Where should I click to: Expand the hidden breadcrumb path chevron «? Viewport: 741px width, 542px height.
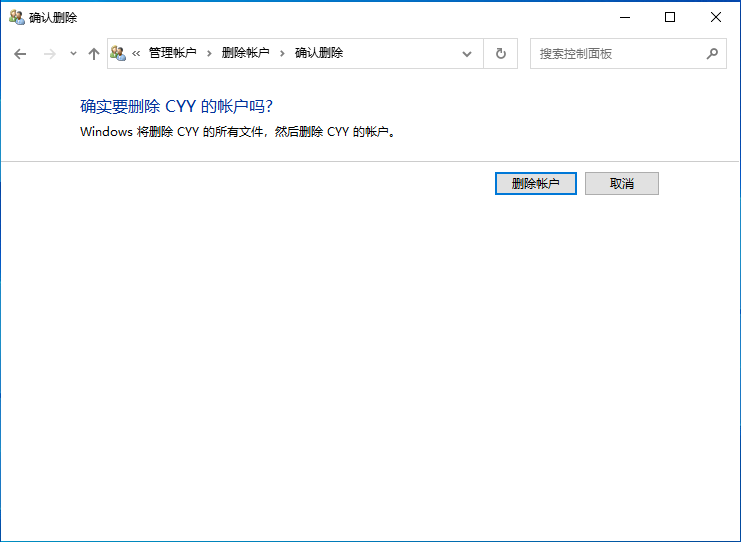click(136, 54)
